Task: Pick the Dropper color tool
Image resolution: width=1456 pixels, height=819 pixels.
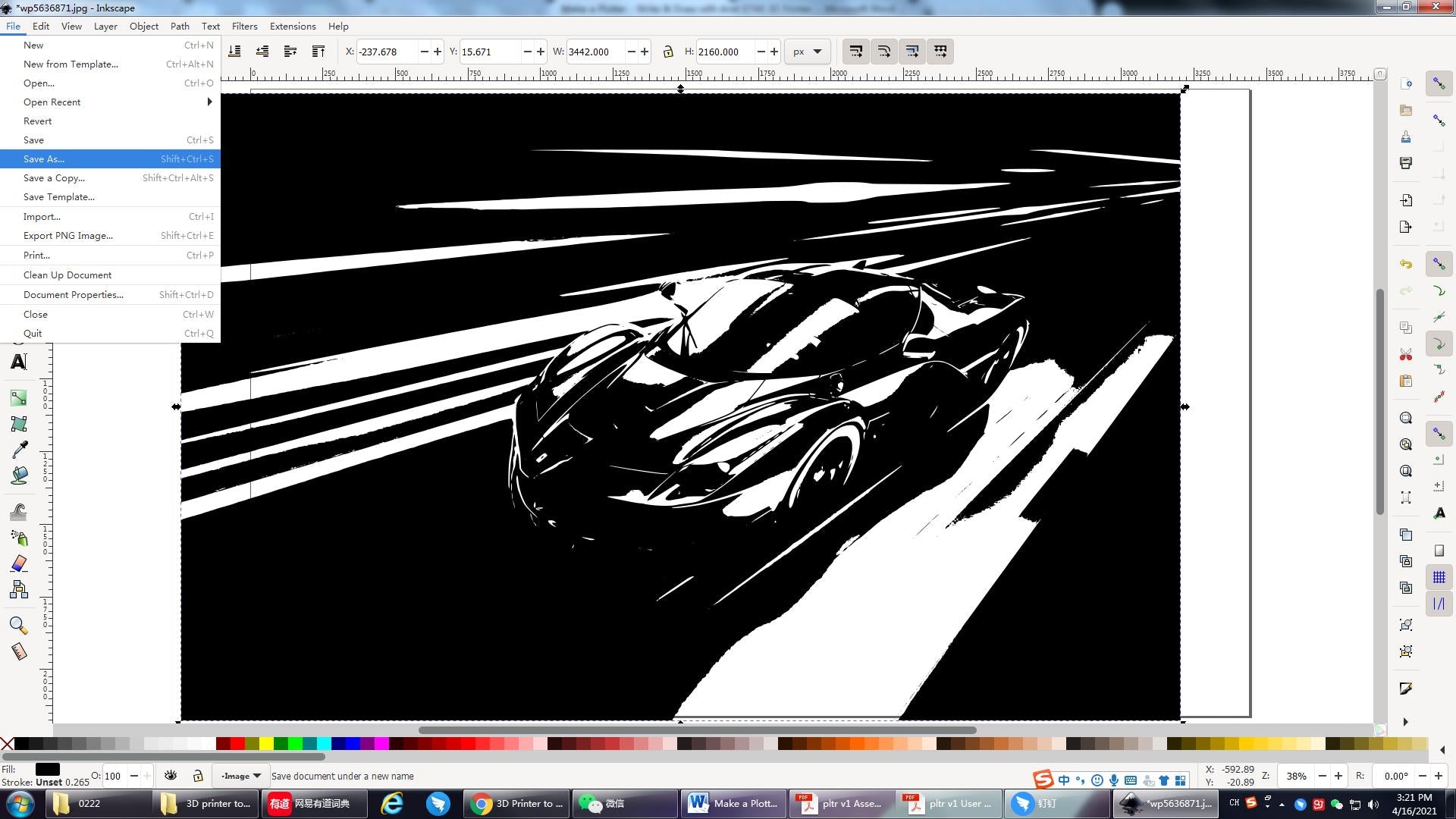Action: click(18, 450)
